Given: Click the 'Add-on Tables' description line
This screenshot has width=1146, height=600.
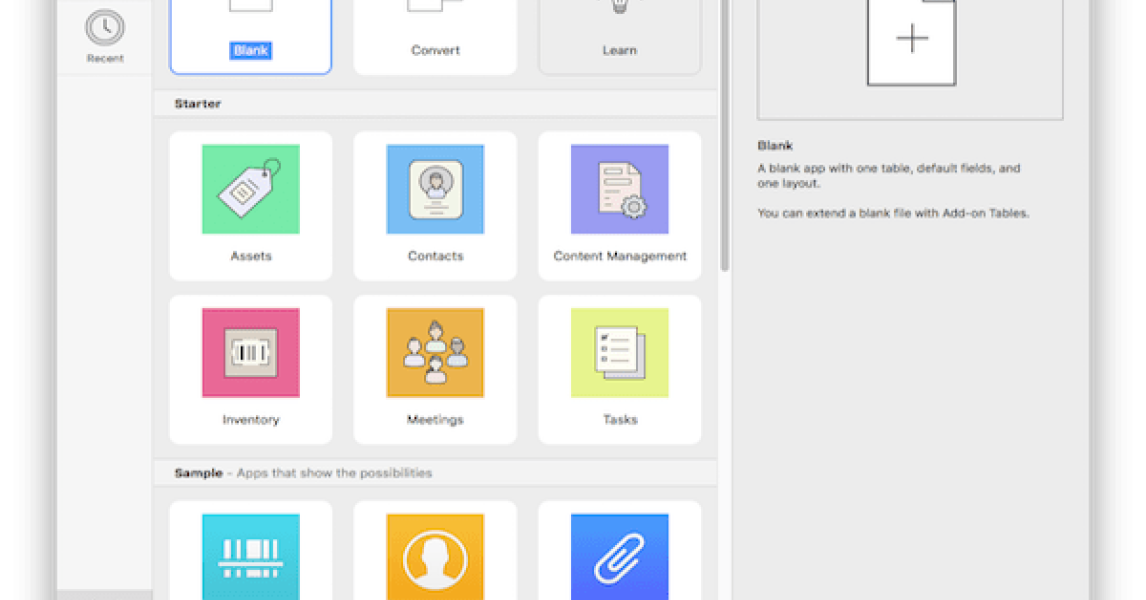Looking at the screenshot, I should click(x=893, y=213).
